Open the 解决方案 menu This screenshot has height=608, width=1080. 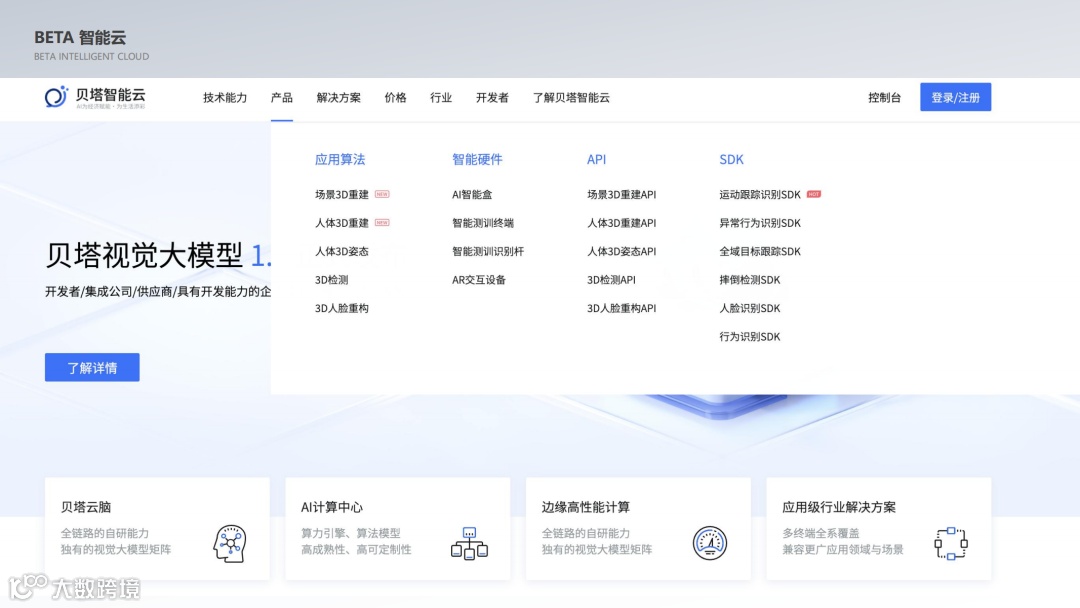point(339,98)
